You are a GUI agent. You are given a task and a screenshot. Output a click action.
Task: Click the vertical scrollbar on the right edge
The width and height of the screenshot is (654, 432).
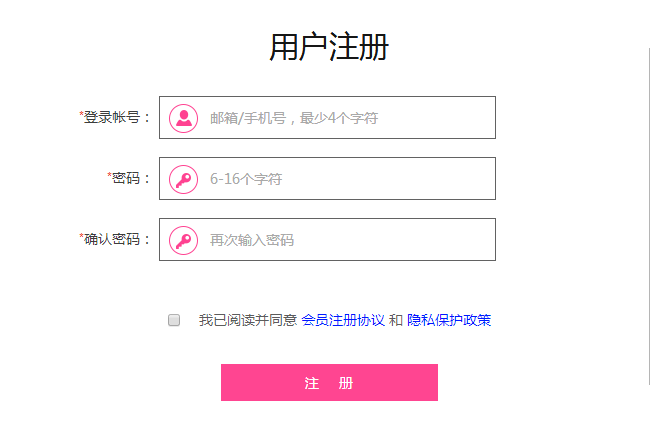[650, 216]
